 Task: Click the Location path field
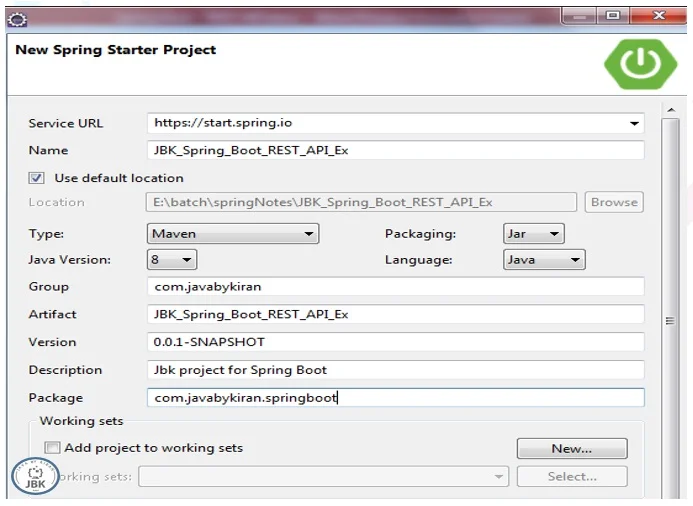[x=361, y=202]
